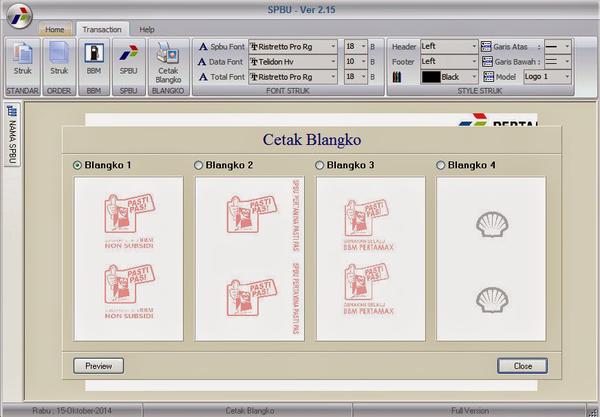Click the Blangko 3 BBM Pertamax thumbnail

tap(370, 259)
